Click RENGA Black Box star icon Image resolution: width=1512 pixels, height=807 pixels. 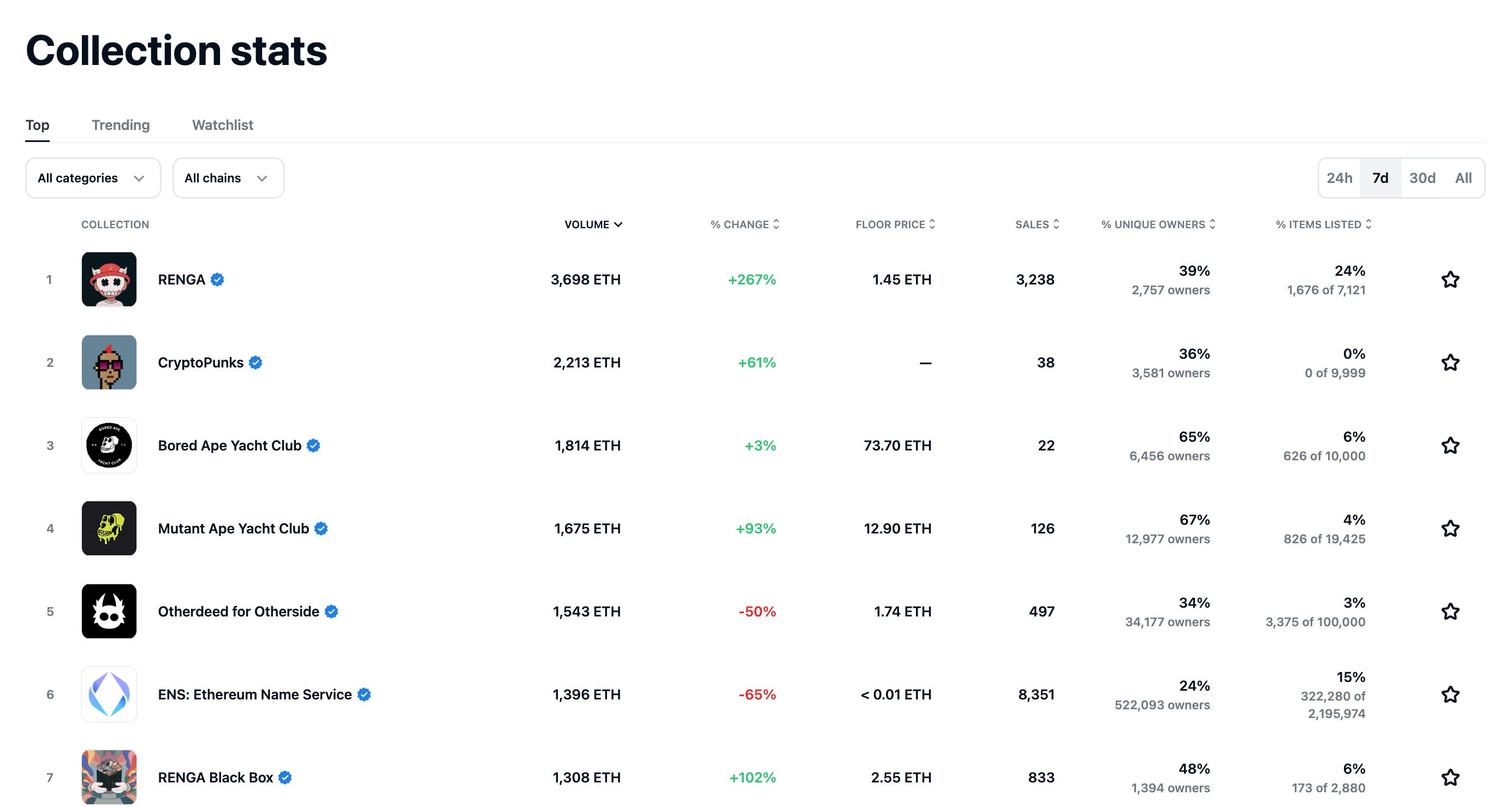click(x=1450, y=777)
